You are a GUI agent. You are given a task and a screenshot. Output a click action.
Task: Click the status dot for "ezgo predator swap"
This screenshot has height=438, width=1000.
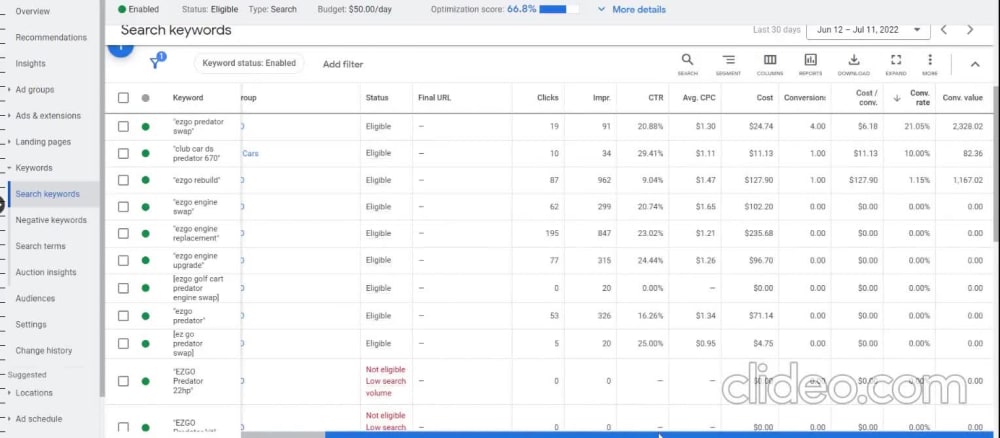(x=145, y=126)
